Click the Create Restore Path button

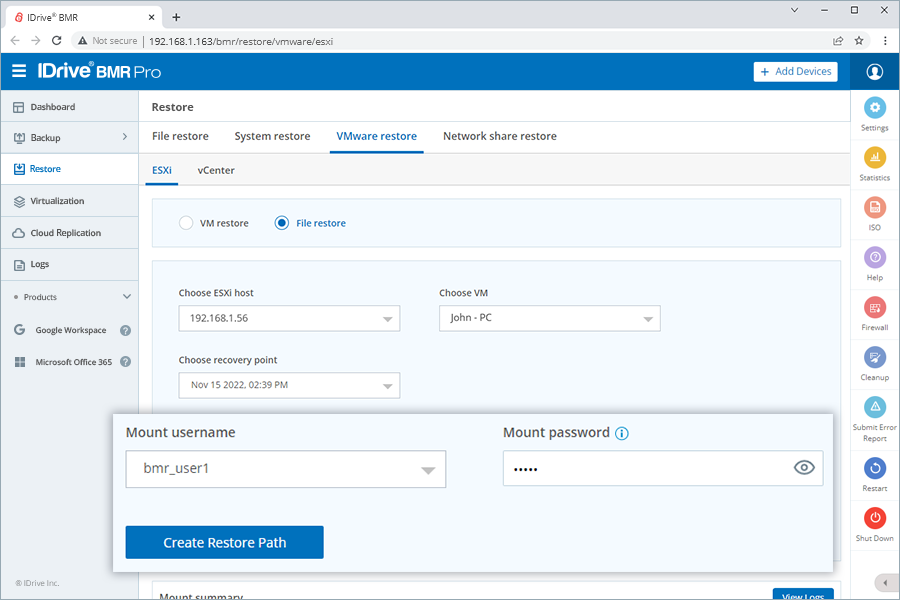pyautogui.click(x=224, y=542)
